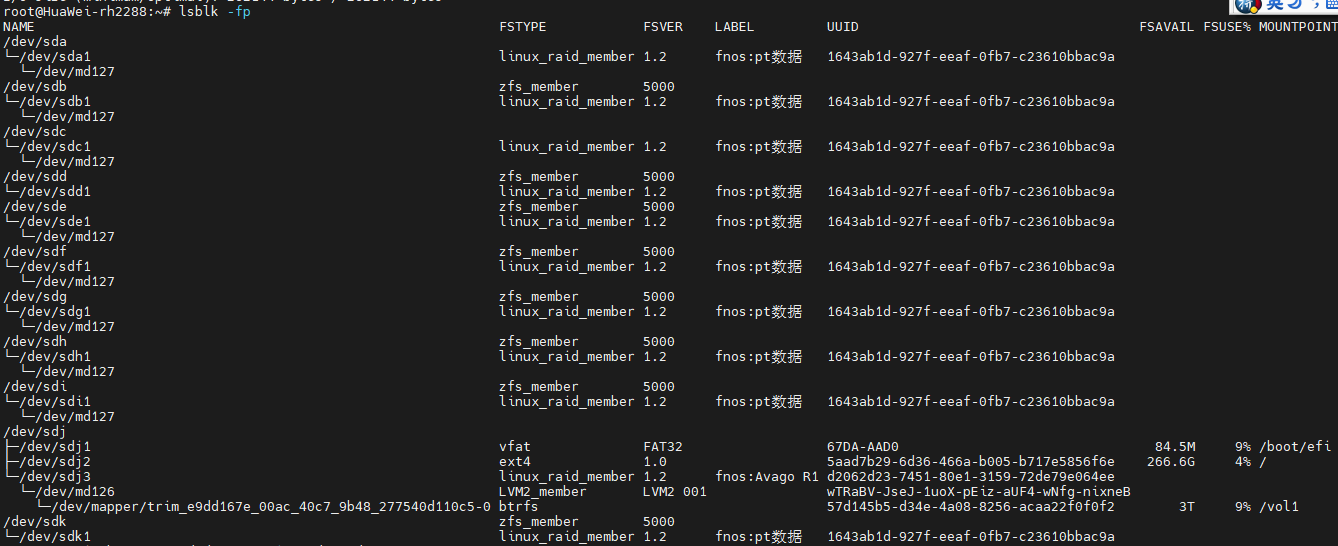Screen dimensions: 1338x546
Task: Click the fnos:Avago R1 label
Action: [767, 477]
